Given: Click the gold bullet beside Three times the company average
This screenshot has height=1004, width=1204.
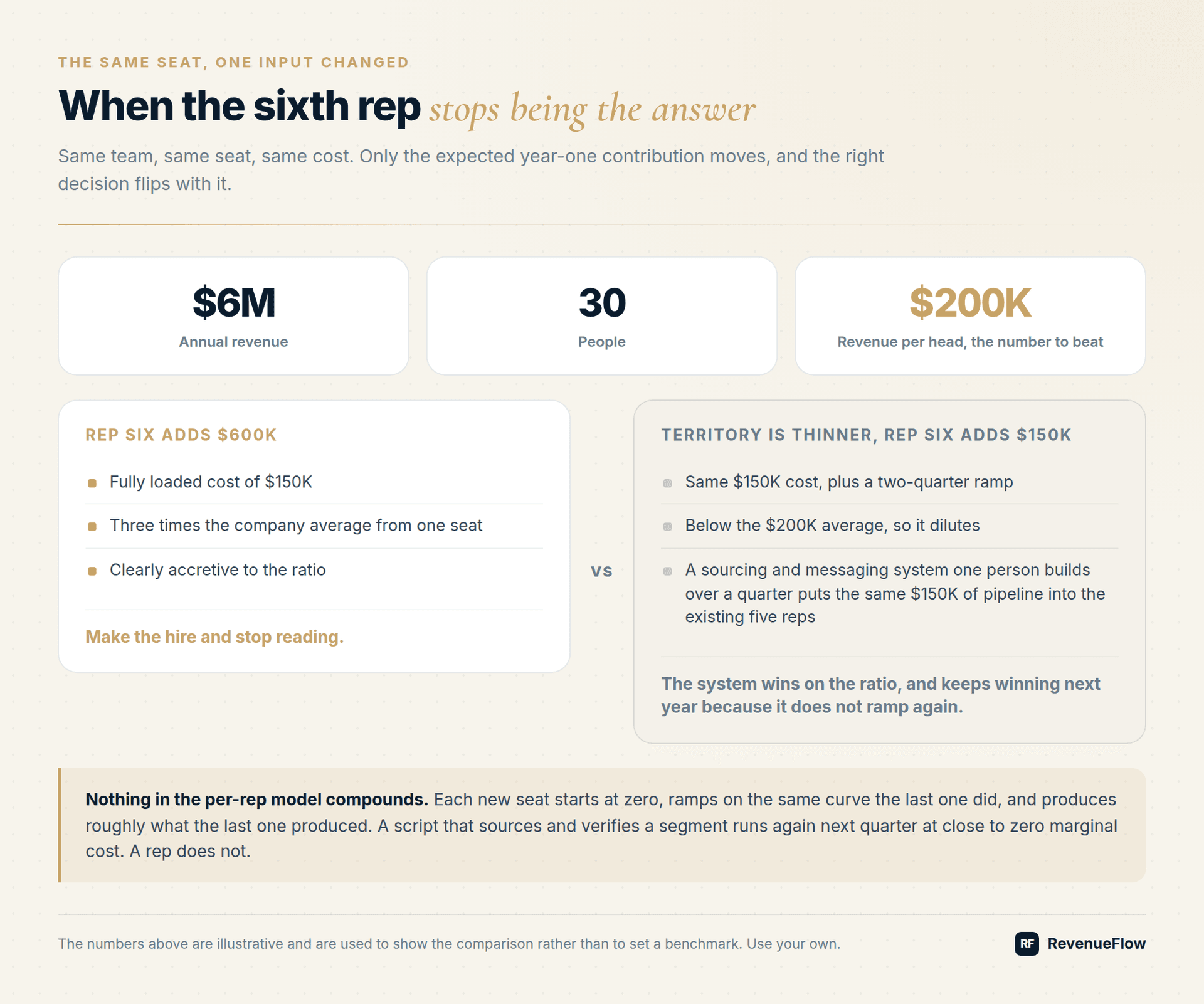Looking at the screenshot, I should [92, 526].
